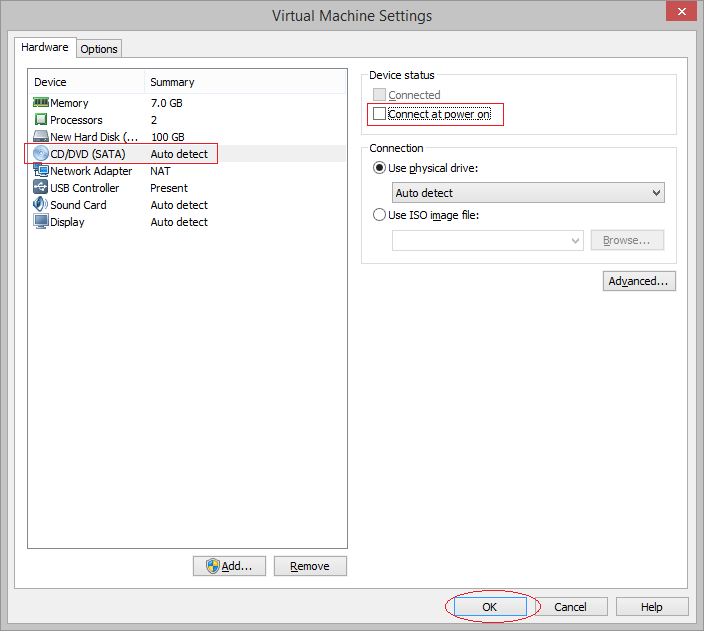Click the Memory chip icon
The height and width of the screenshot is (631, 704).
tap(40, 102)
